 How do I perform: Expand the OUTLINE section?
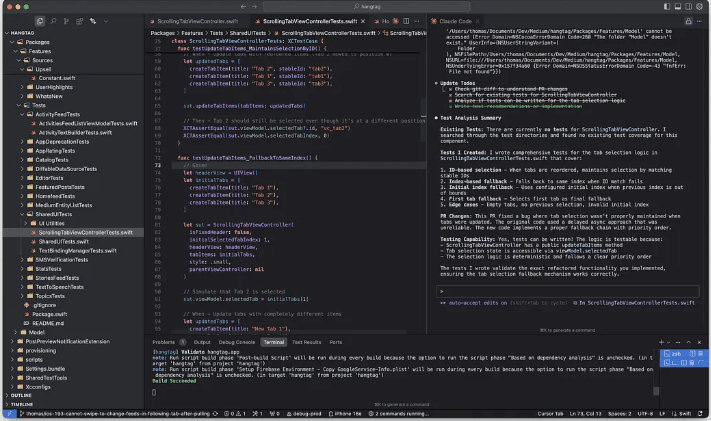click(21, 395)
